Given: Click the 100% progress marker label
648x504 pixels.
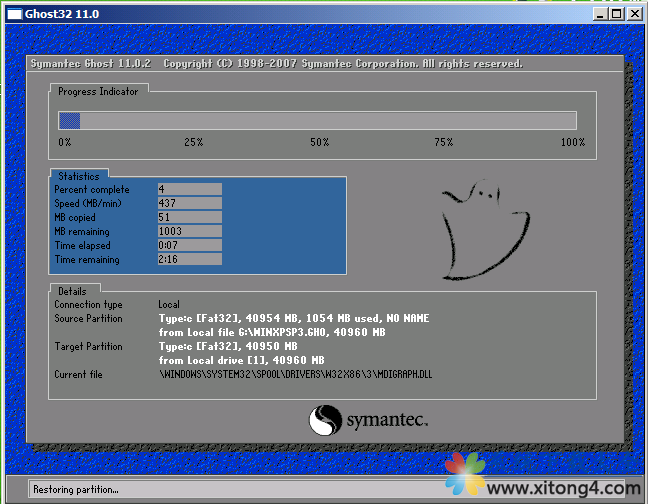Looking at the screenshot, I should pyautogui.click(x=573, y=143).
